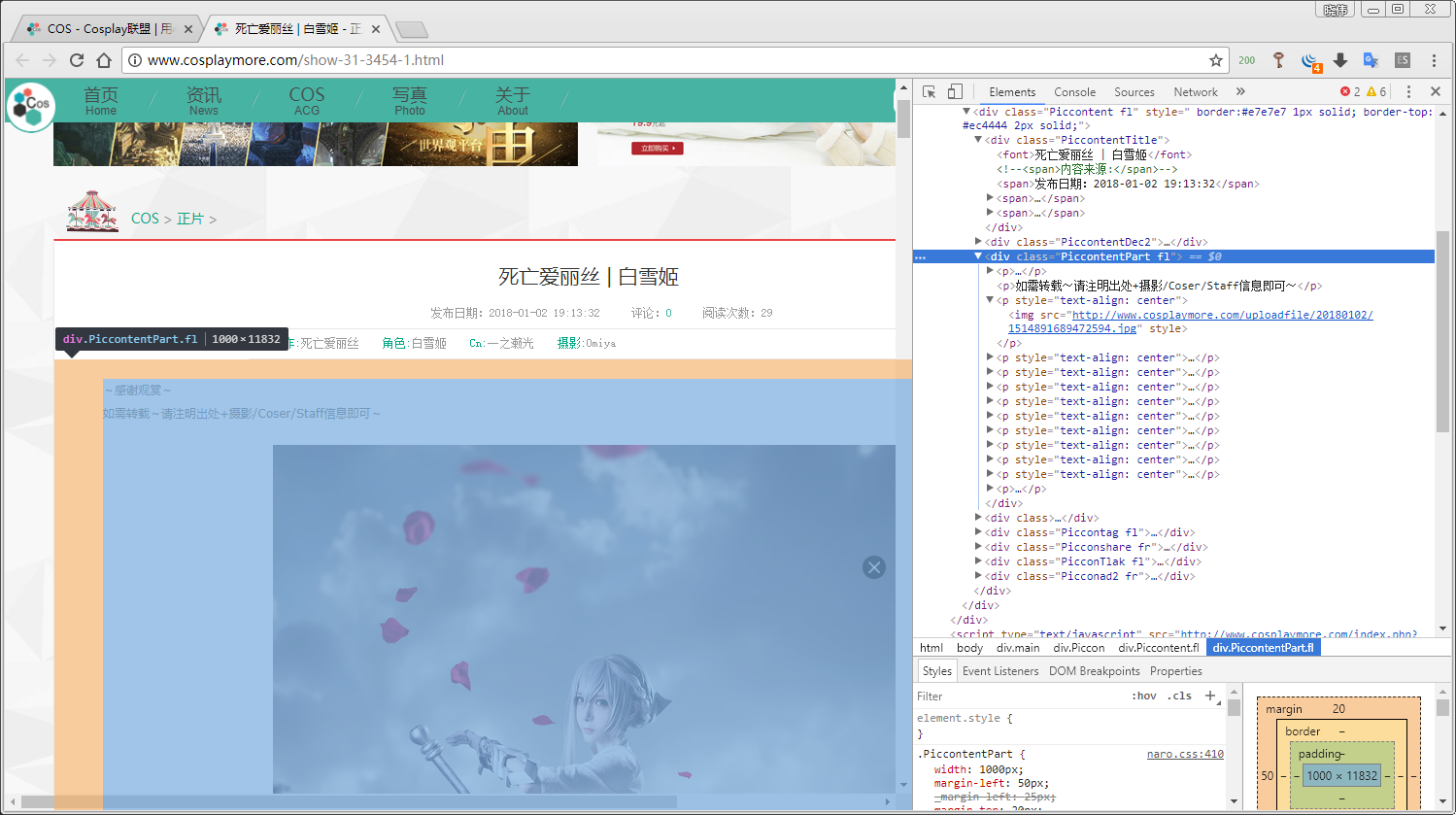Click the 关于 About nav item

point(513,101)
